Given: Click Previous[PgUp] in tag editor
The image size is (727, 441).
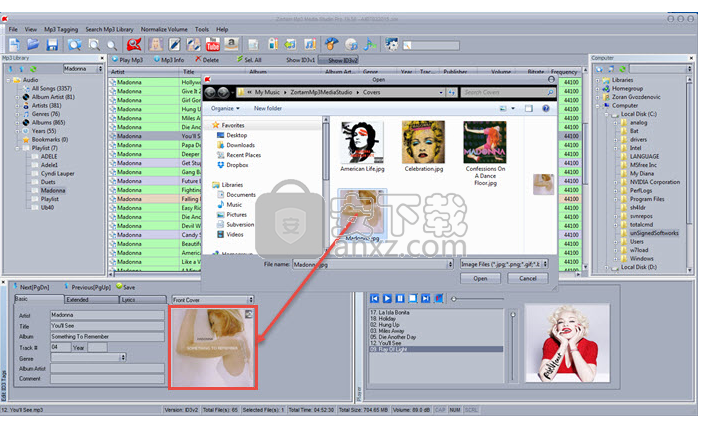Looking at the screenshot, I should [x=88, y=287].
